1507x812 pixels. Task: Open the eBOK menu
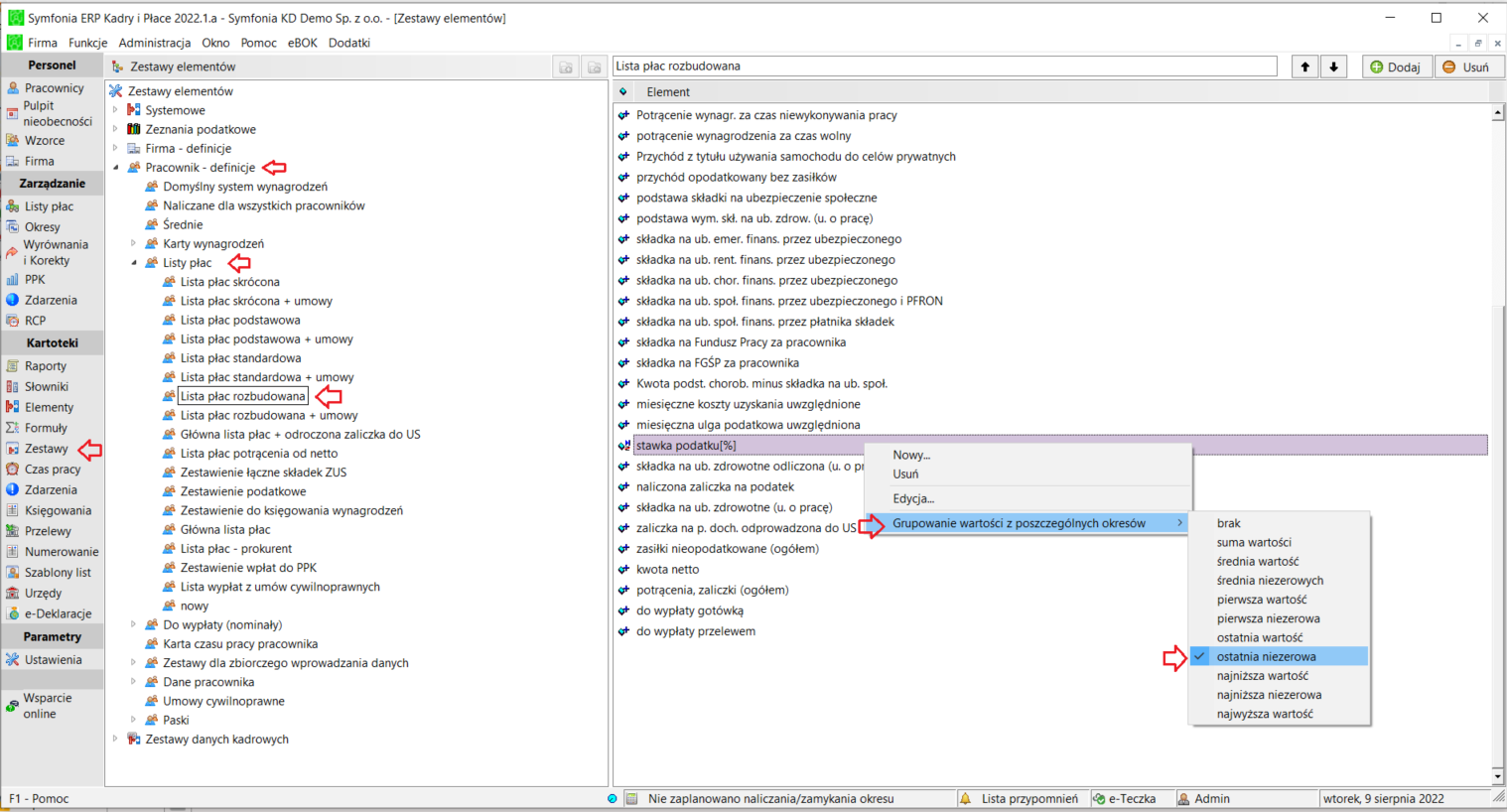click(x=302, y=43)
